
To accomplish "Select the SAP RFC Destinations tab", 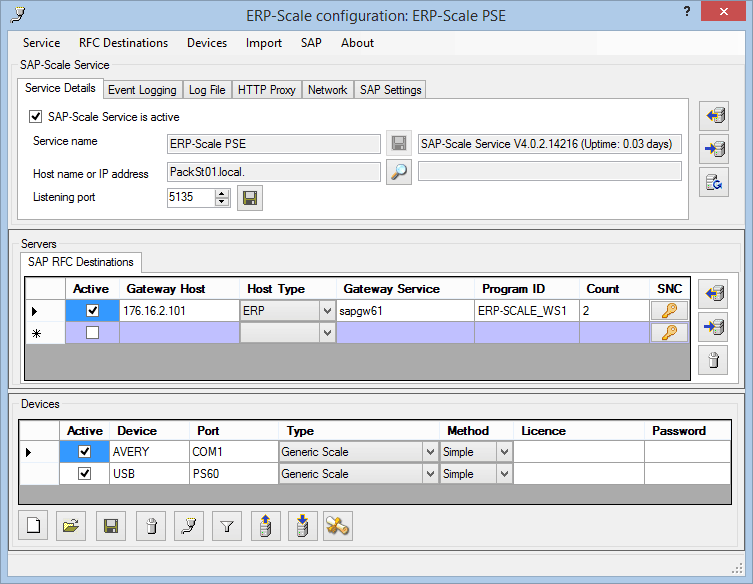I will (x=81, y=262).
